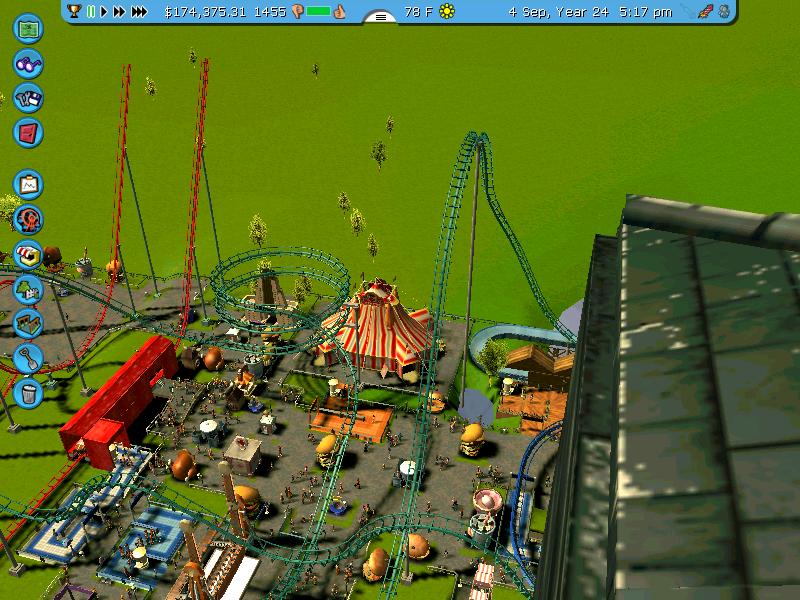Pause the game
Viewport: 800px width, 600px height.
point(91,11)
